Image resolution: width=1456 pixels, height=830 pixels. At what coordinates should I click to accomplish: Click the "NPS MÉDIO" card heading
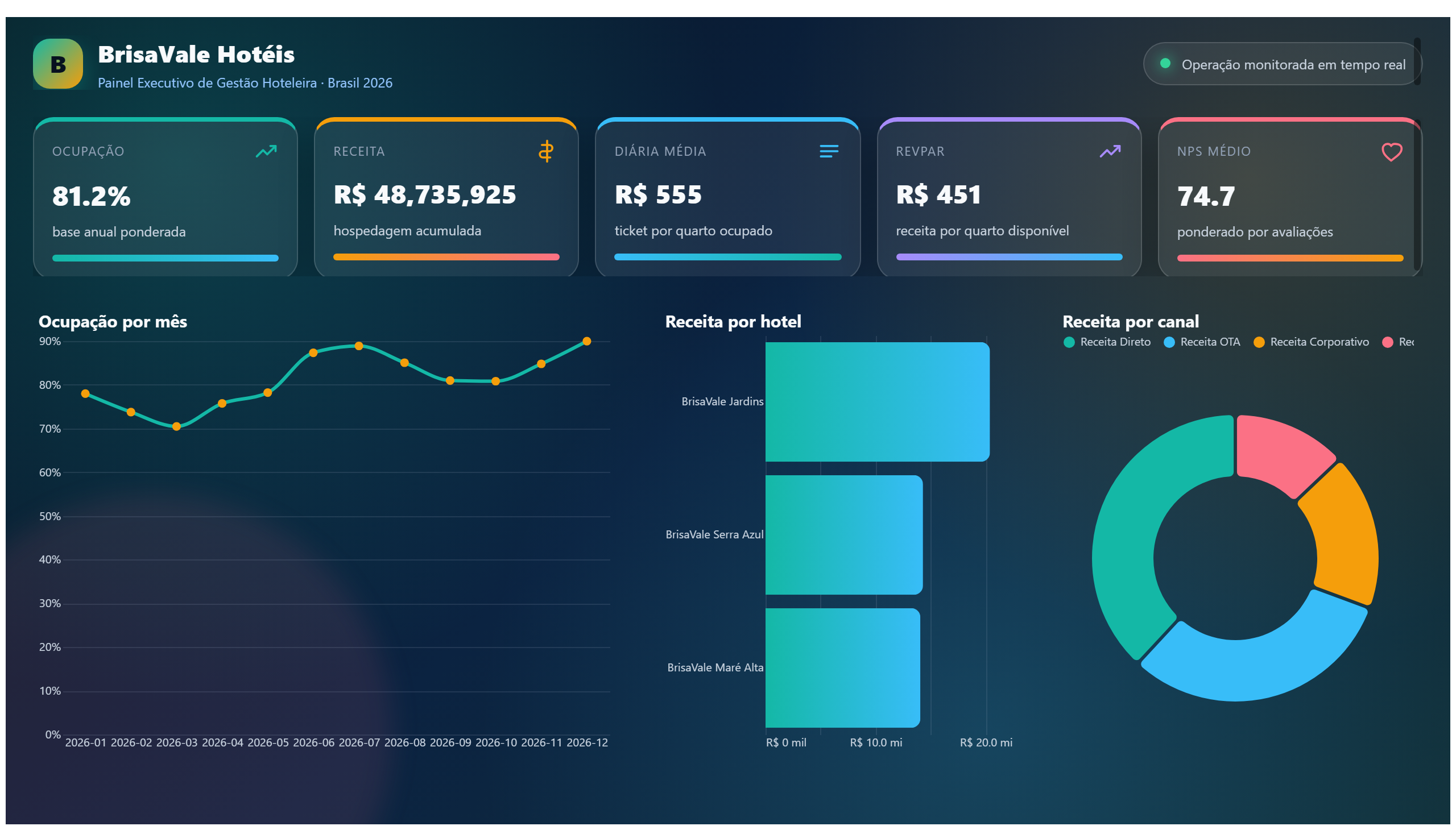click(x=1214, y=152)
